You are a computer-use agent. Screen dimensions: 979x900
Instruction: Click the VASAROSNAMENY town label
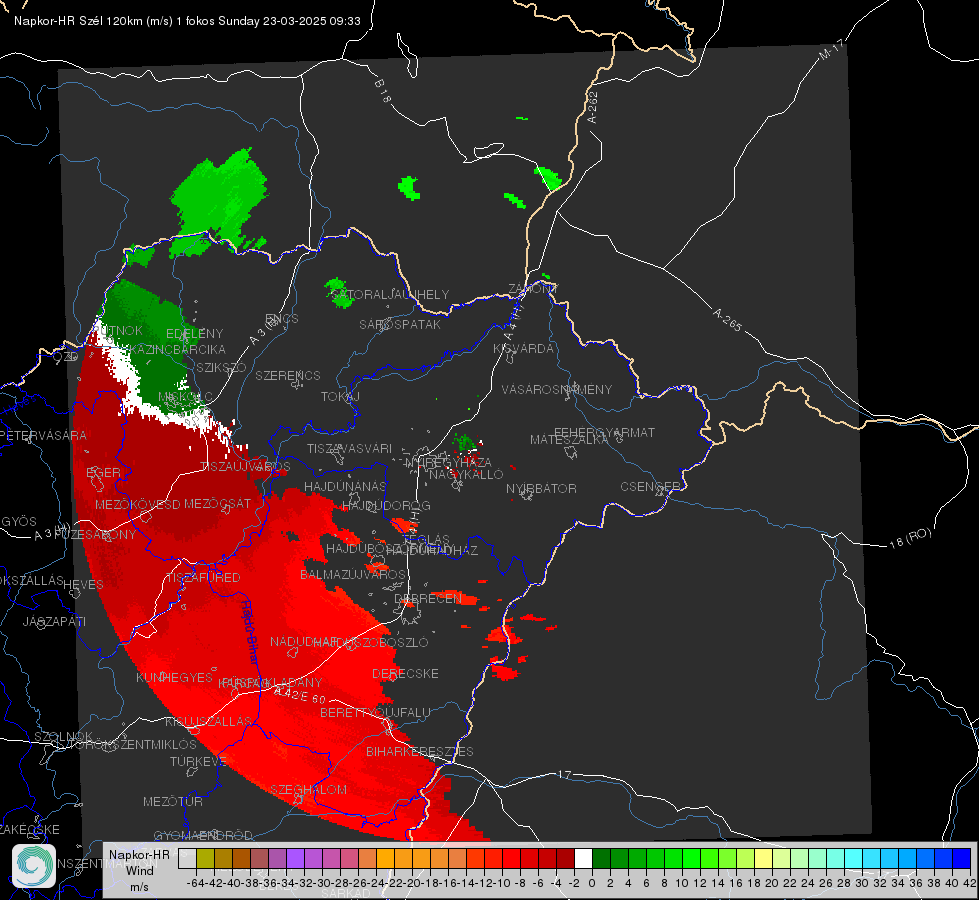[x=557, y=390]
